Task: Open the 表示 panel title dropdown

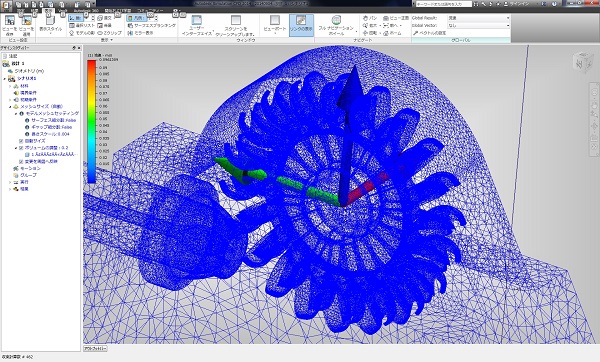Action: point(107,40)
